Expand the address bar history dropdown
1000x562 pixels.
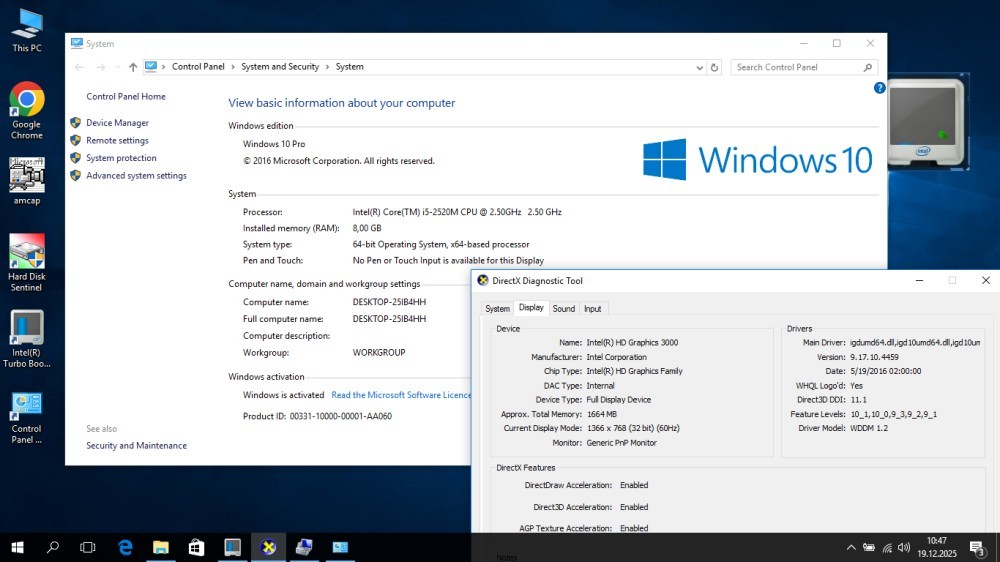(x=700, y=68)
